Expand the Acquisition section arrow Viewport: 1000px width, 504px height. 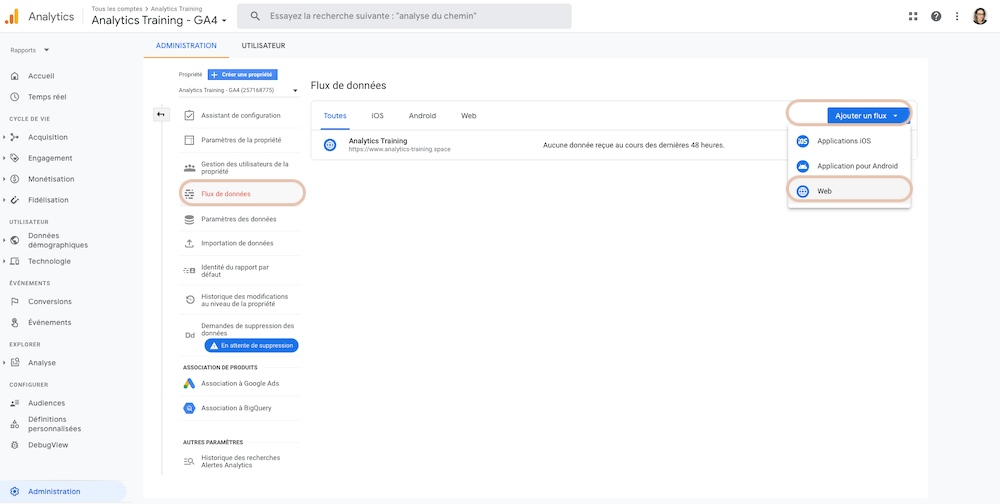(4, 137)
